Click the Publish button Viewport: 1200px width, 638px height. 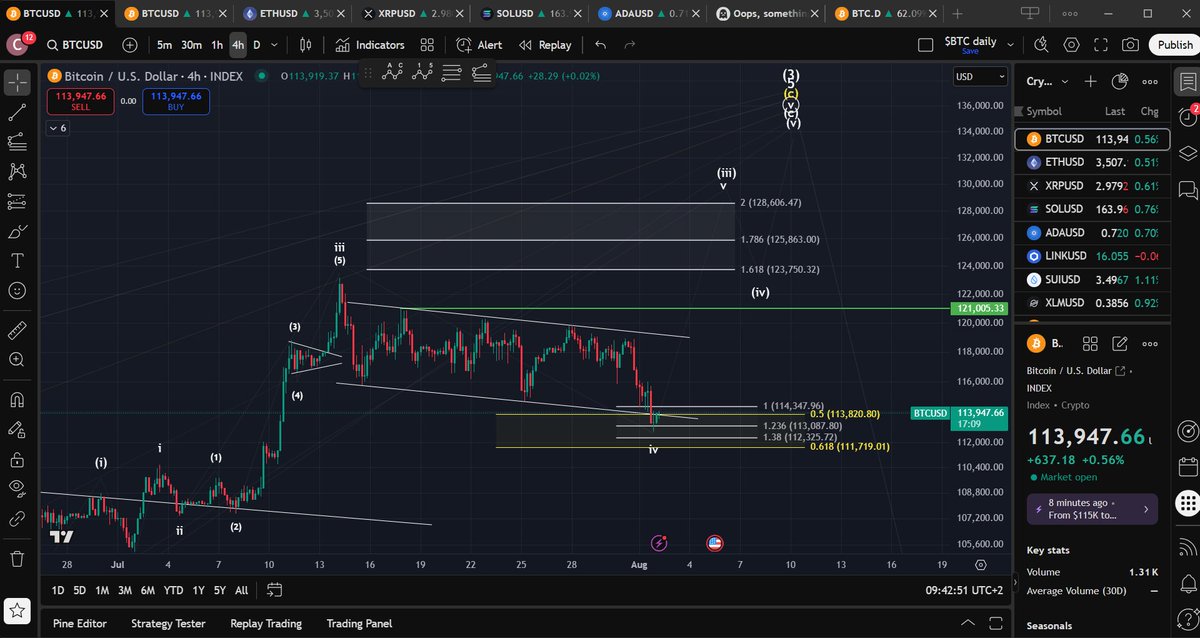(1174, 45)
